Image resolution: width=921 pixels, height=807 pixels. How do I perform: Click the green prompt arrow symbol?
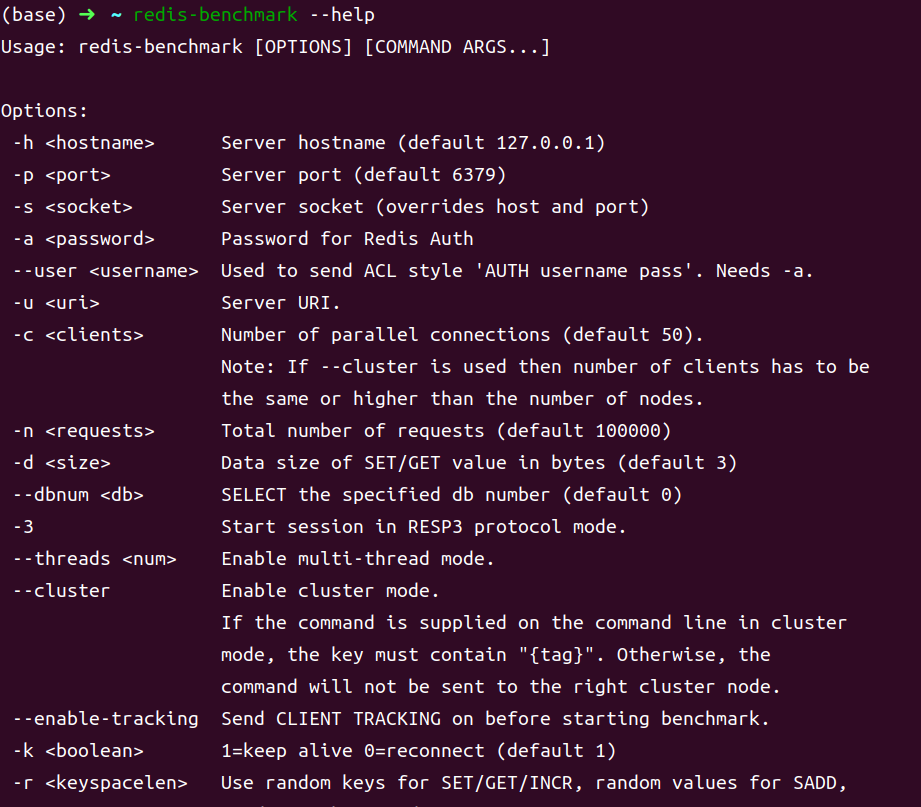pos(88,15)
